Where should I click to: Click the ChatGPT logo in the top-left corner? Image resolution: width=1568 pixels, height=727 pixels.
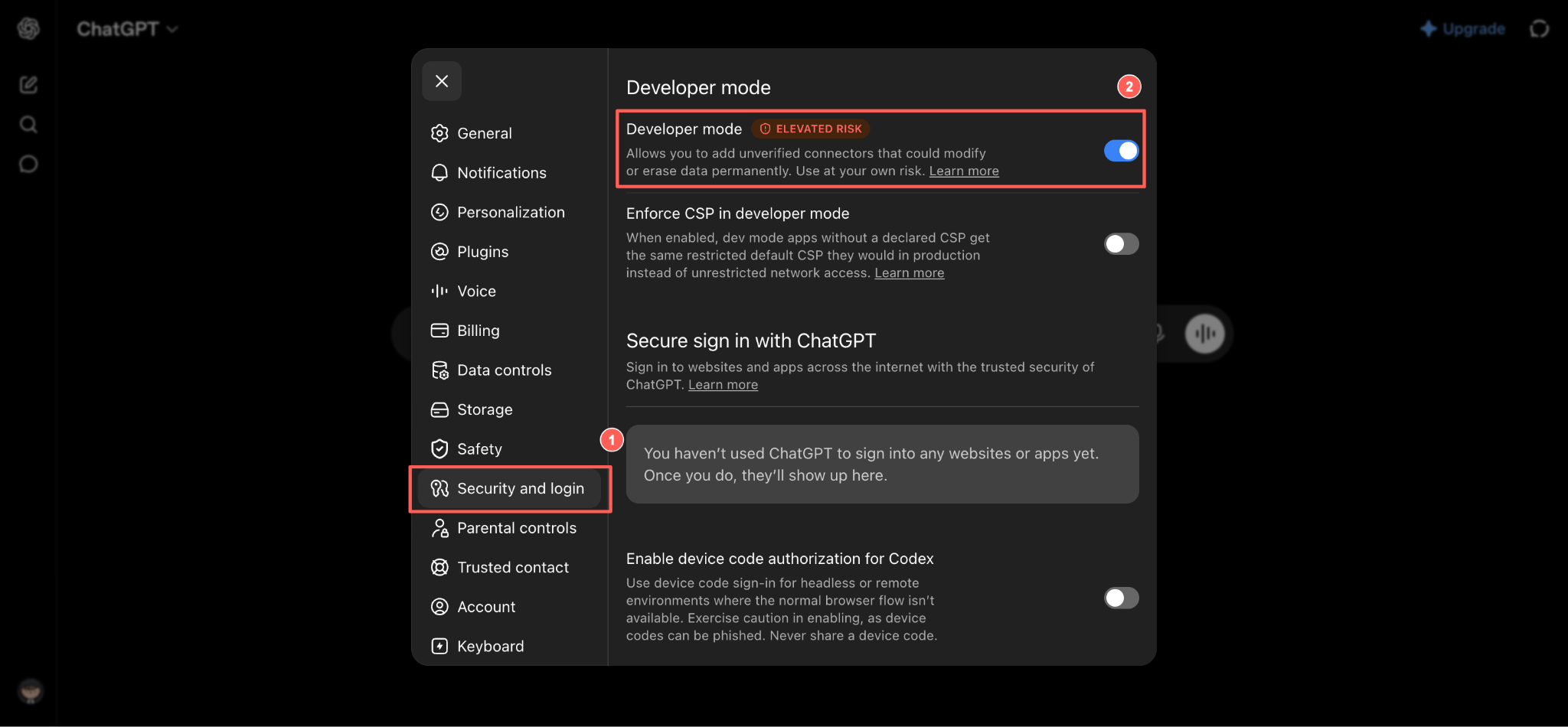[x=28, y=28]
